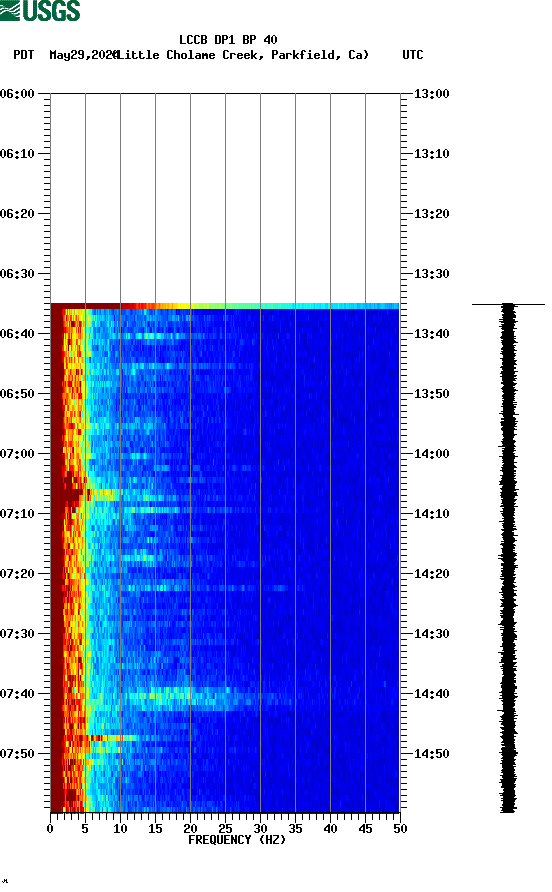Click the '45' frequency axis label
This screenshot has width=552, height=892.
(x=365, y=829)
